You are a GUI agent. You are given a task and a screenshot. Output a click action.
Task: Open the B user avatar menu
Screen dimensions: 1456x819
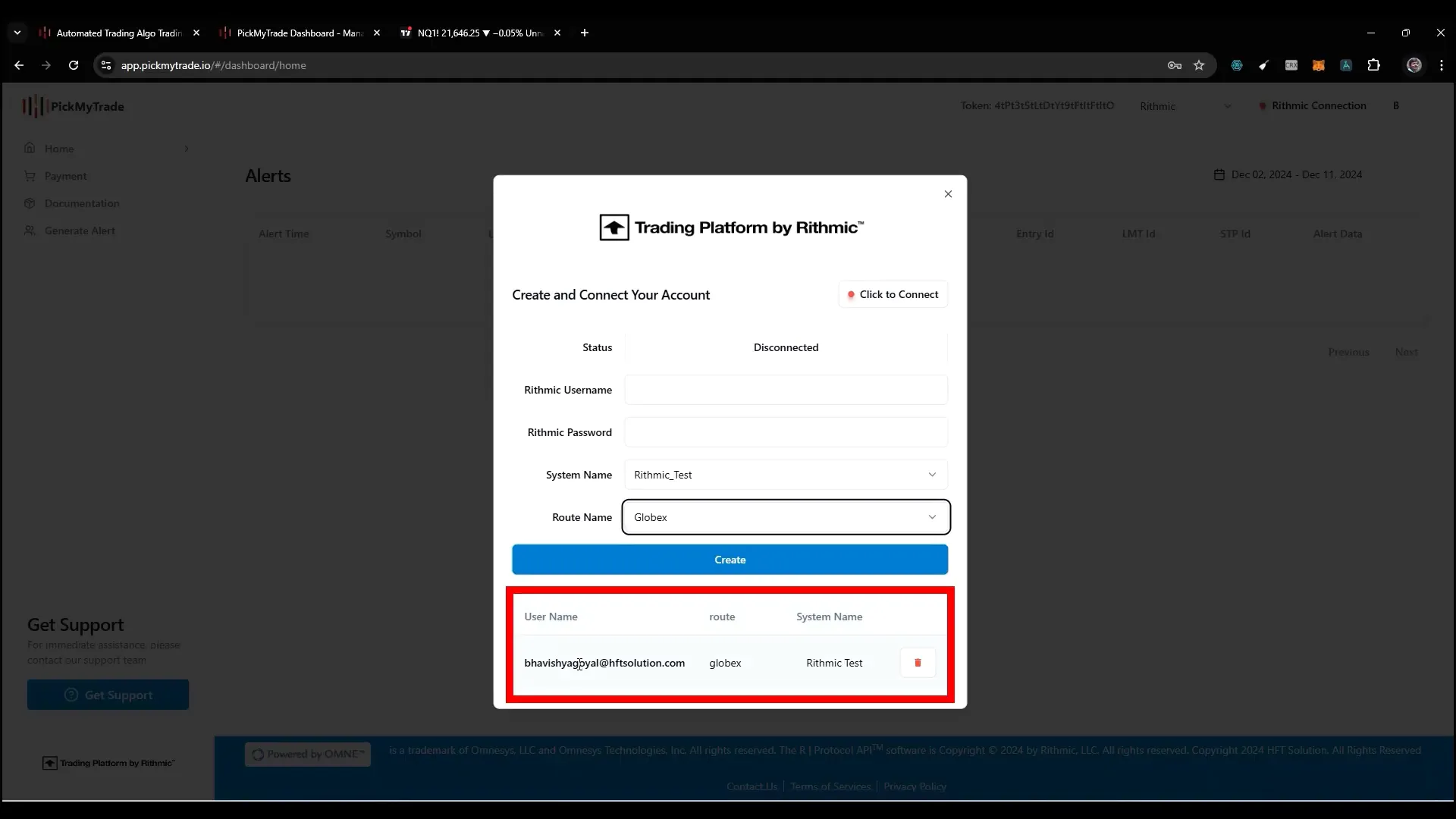pyautogui.click(x=1395, y=106)
